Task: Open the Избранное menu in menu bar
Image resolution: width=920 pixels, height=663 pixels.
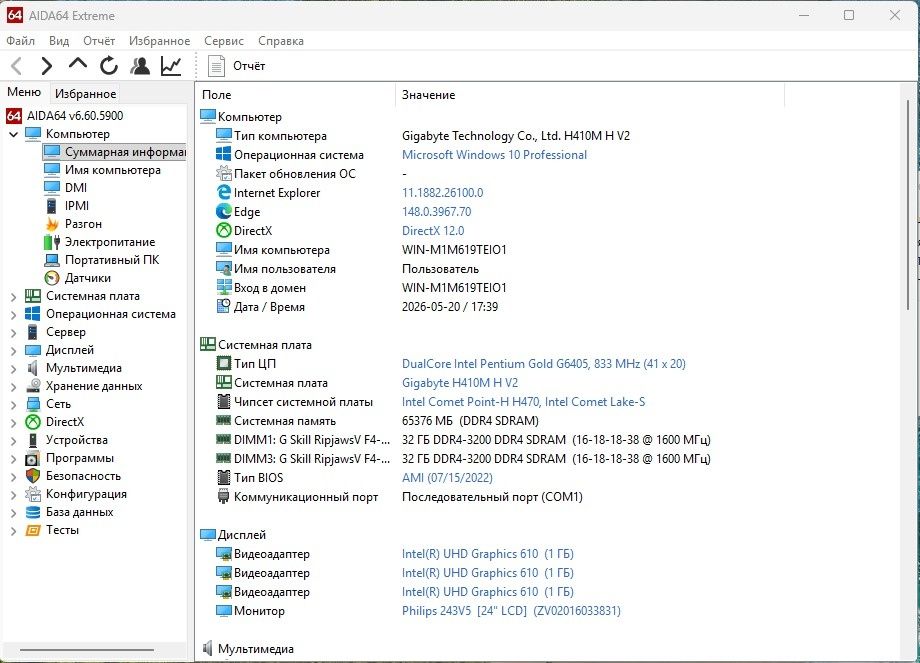Action: [160, 41]
